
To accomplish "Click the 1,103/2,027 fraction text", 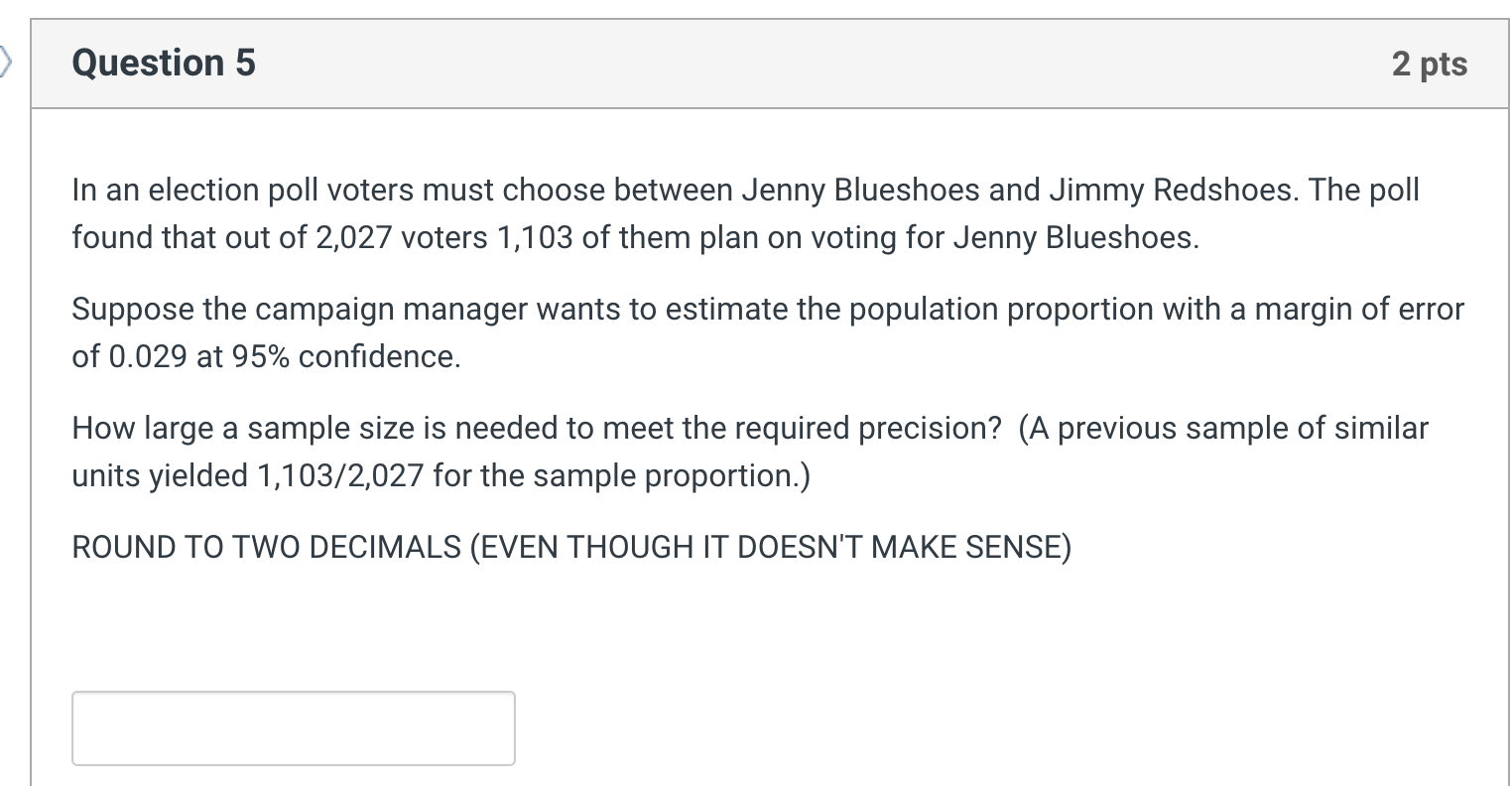I will 341,476.
